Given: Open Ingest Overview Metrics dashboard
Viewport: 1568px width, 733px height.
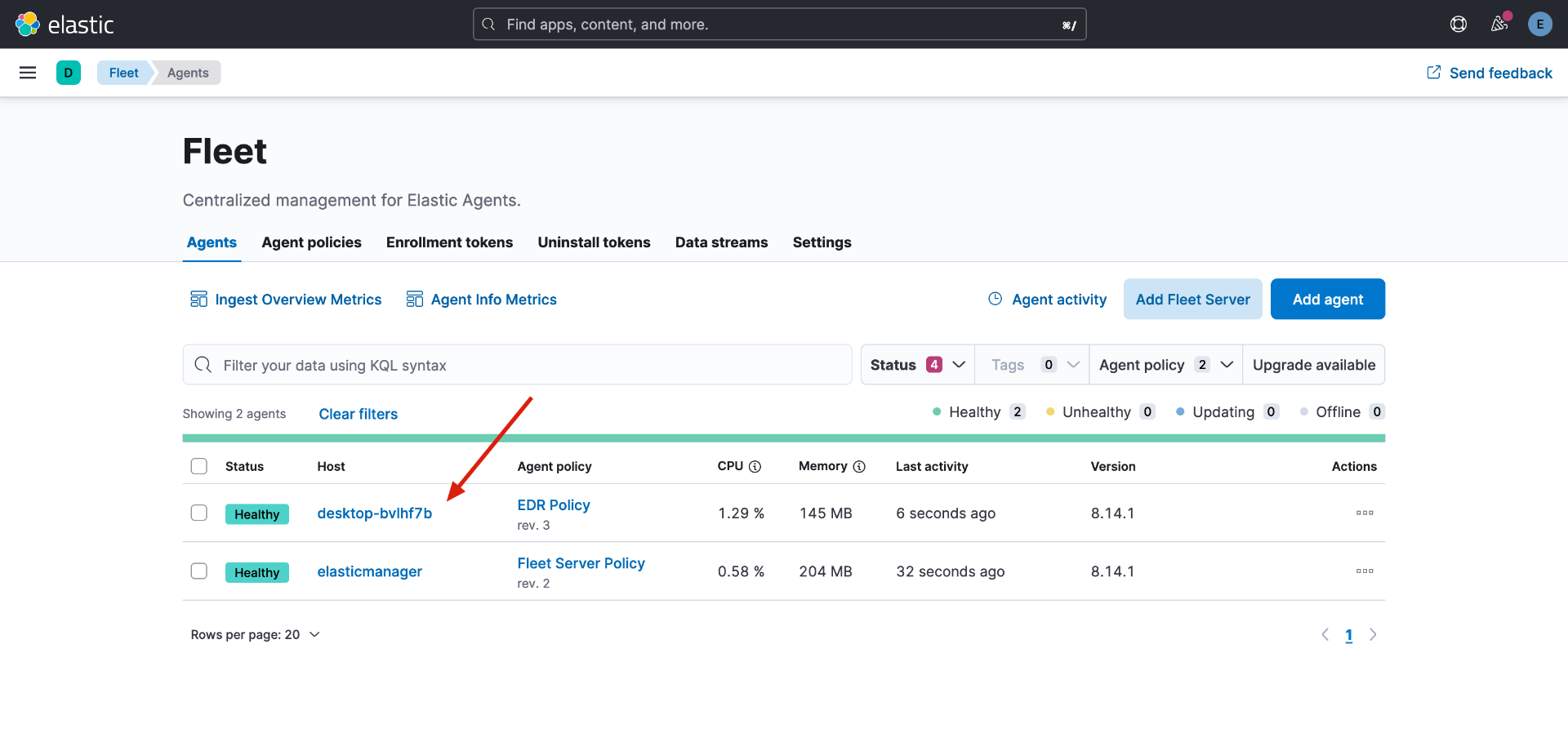Looking at the screenshot, I should [x=286, y=300].
